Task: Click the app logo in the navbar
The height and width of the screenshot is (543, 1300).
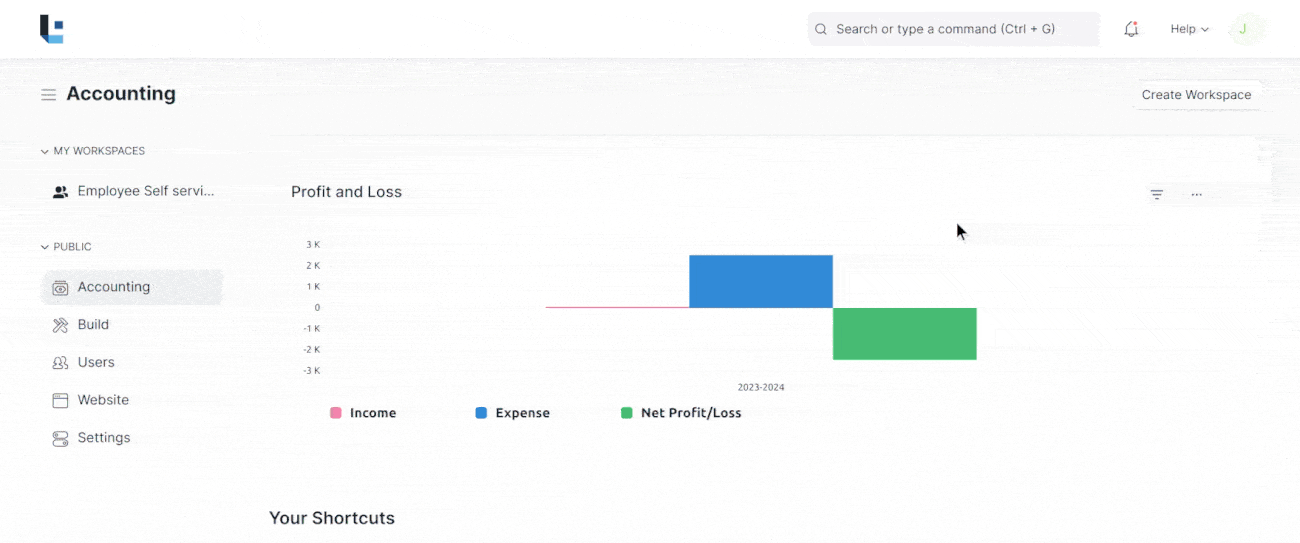Action: [52, 29]
